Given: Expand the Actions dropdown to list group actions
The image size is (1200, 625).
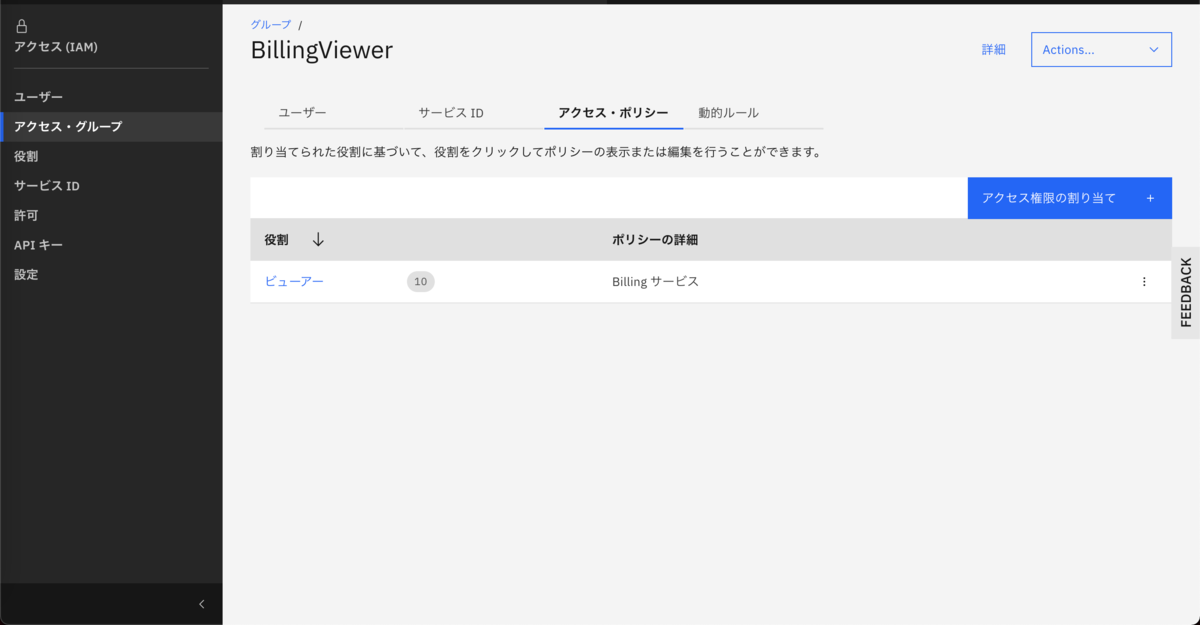Looking at the screenshot, I should pos(1100,49).
